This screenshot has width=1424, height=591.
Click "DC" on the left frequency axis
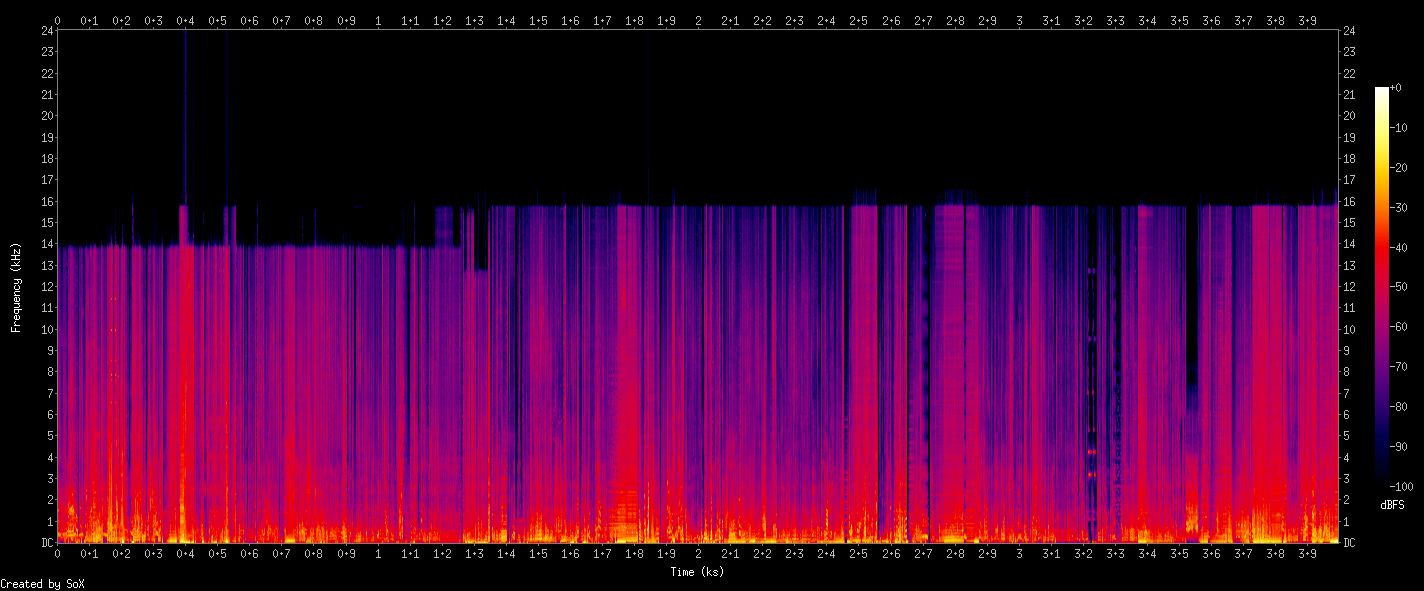click(x=46, y=543)
